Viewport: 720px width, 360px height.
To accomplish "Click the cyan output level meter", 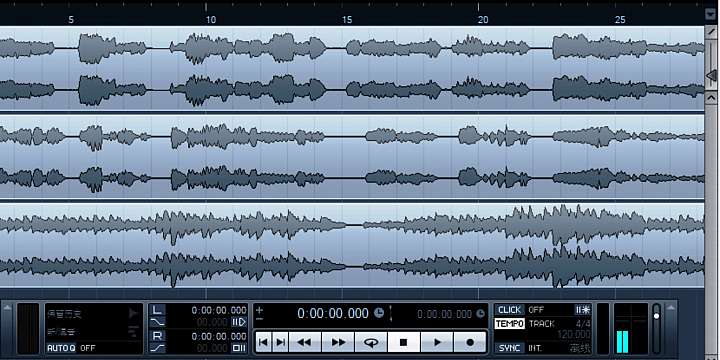I will point(623,342).
